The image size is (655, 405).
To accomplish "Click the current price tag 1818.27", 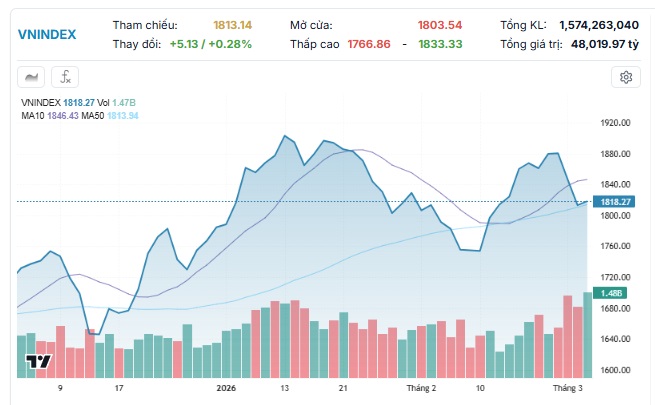I will (x=613, y=202).
